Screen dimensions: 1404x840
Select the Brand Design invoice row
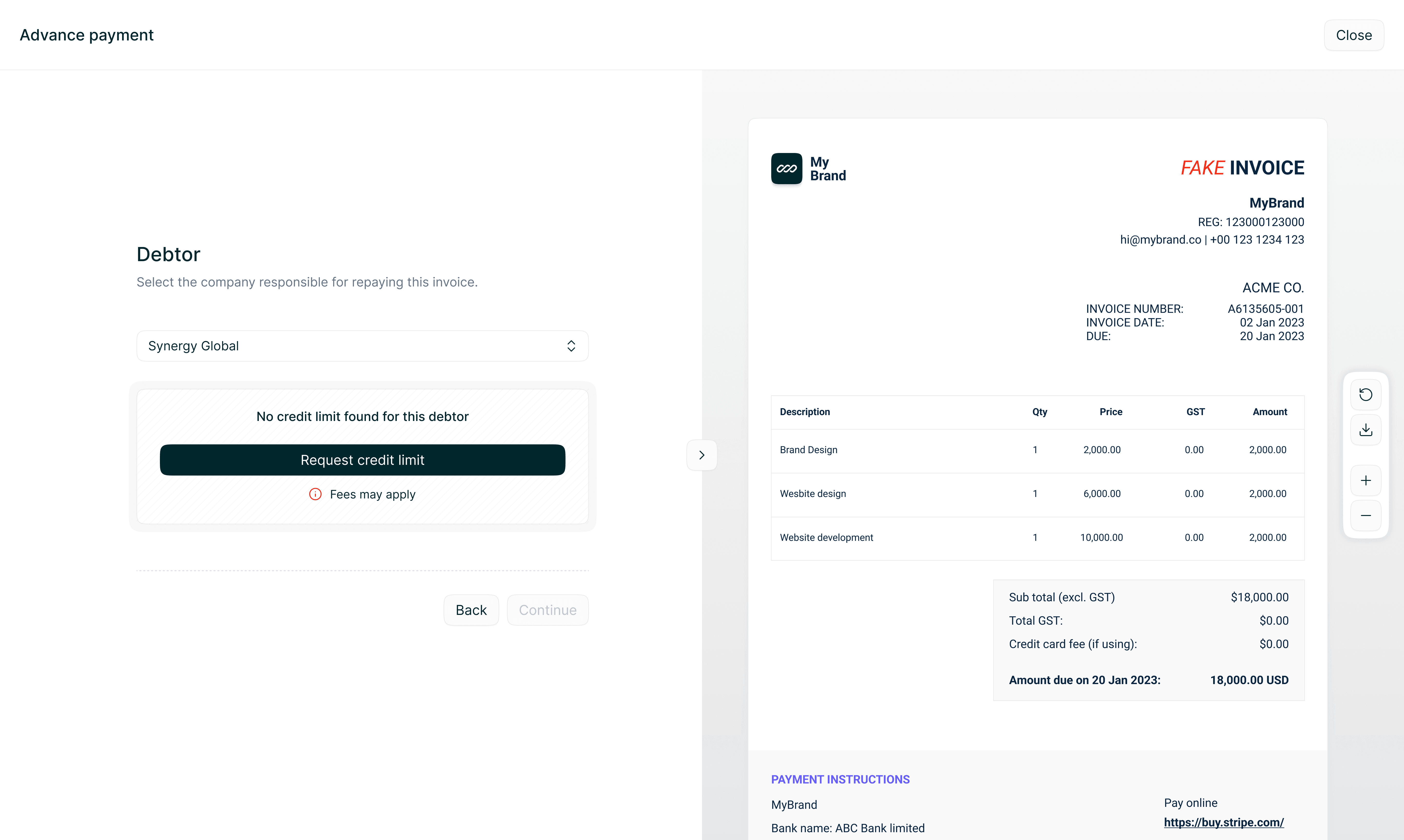pos(809,450)
